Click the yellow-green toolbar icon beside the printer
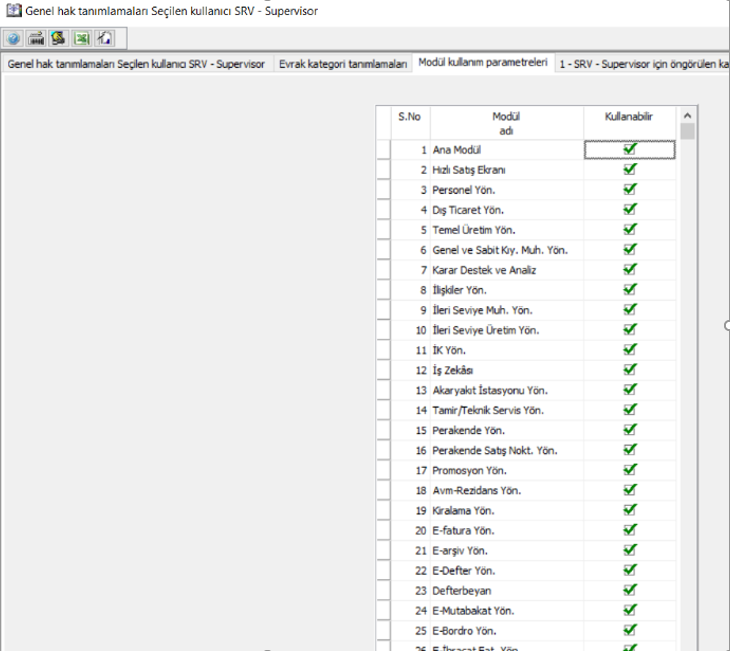The image size is (730, 651). coord(59,39)
